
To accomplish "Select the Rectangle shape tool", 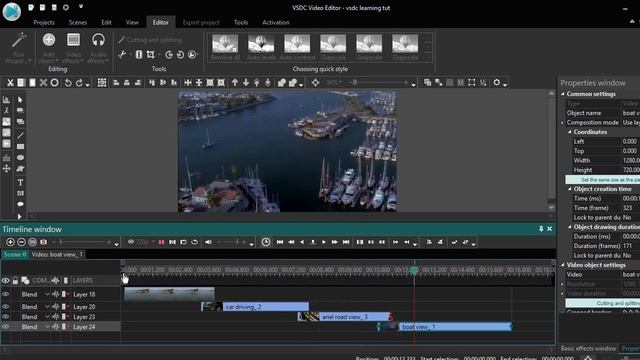I will click(x=20, y=147).
